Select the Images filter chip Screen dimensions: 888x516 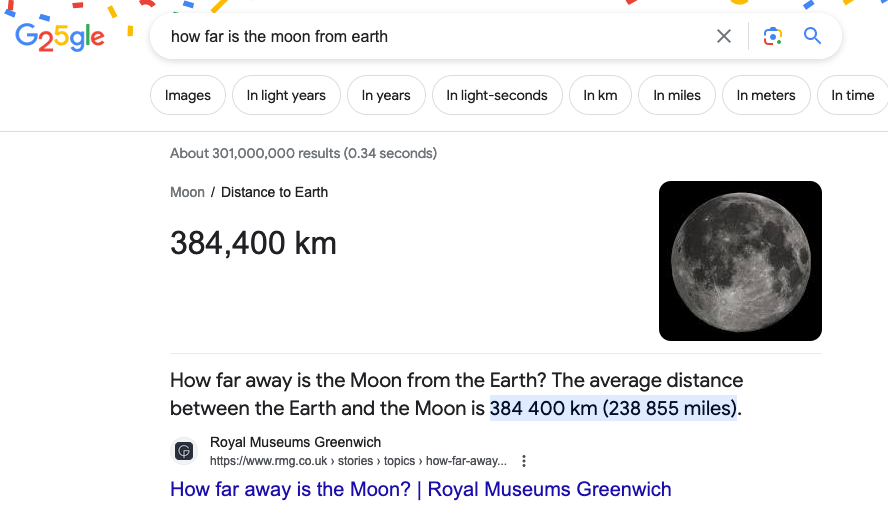click(188, 96)
